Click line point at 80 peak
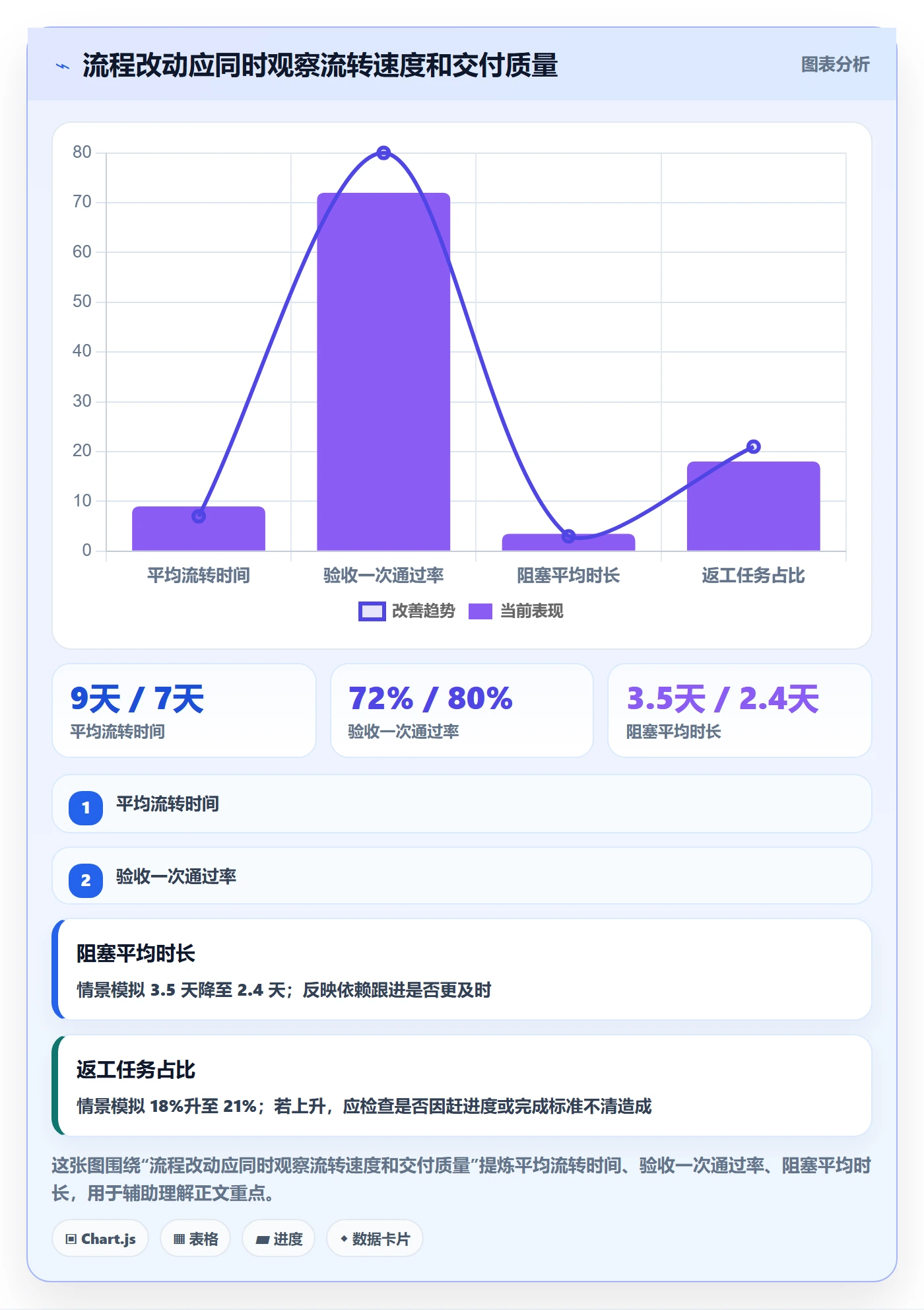This screenshot has width=924, height=1310. click(x=383, y=153)
